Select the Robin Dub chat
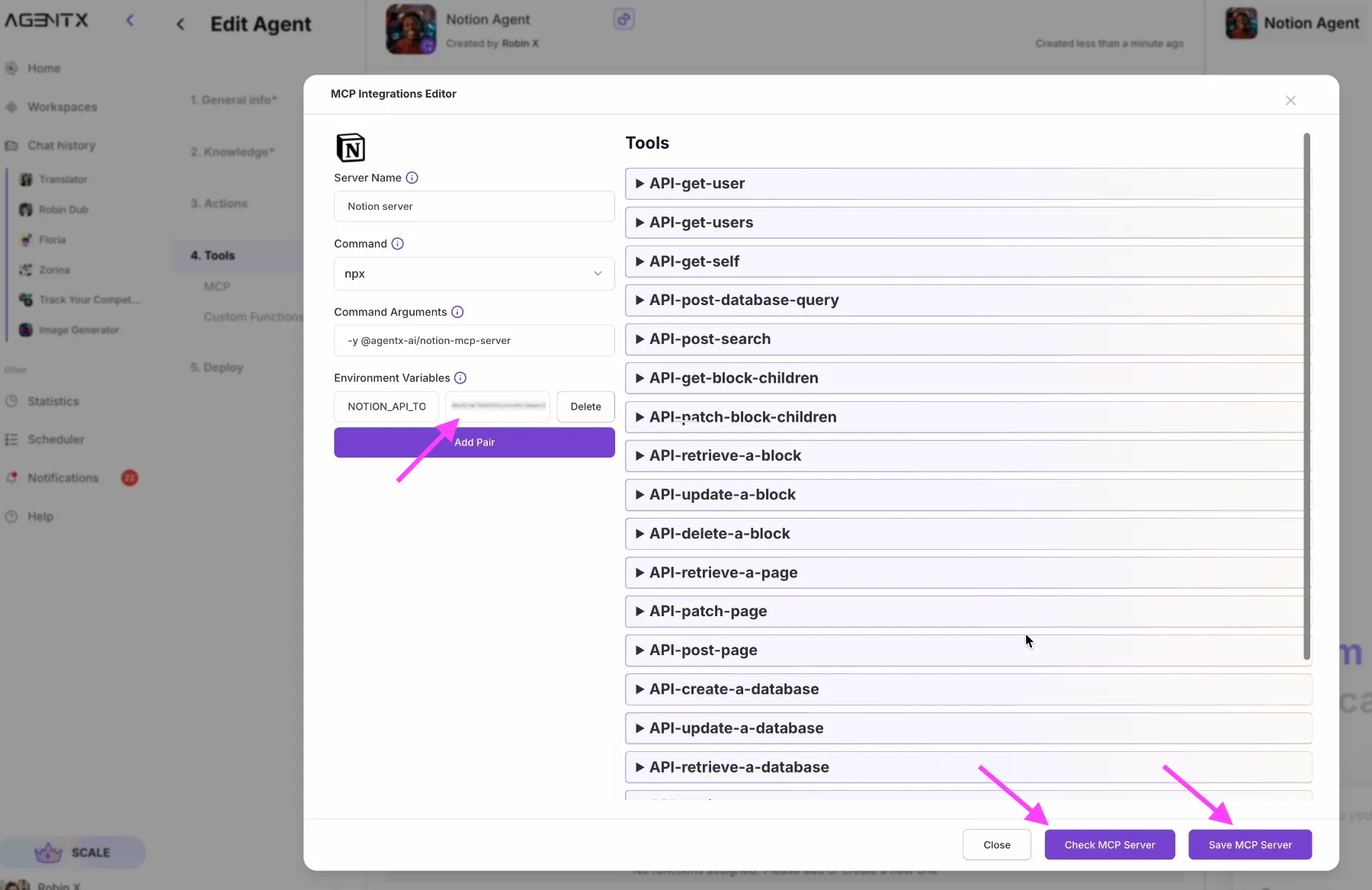The height and width of the screenshot is (890, 1372). tap(63, 210)
